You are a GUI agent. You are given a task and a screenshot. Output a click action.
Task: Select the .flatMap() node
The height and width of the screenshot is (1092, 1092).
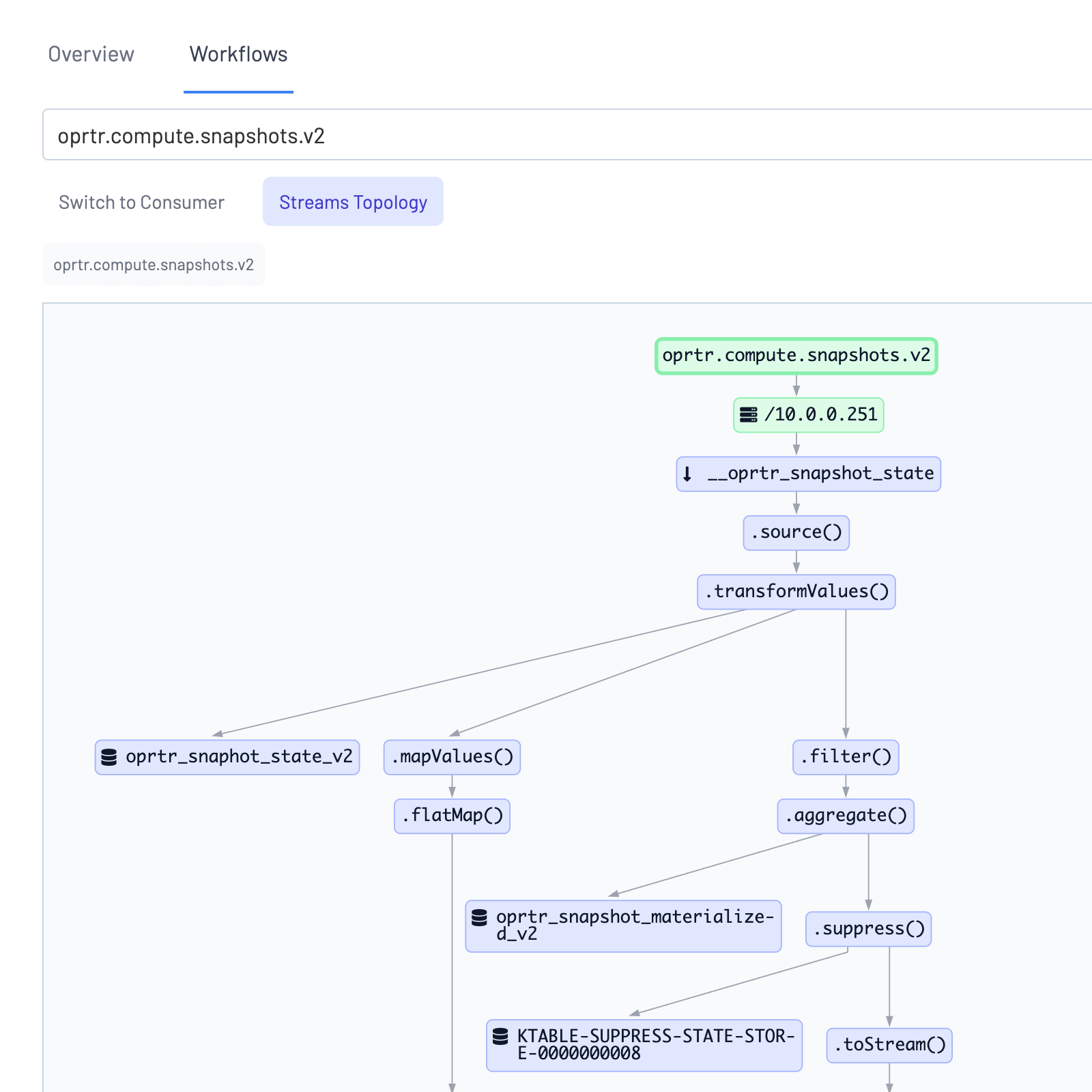[x=452, y=816]
